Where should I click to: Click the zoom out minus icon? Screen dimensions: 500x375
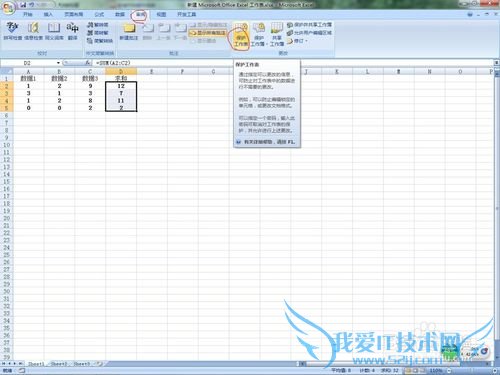[x=449, y=370]
